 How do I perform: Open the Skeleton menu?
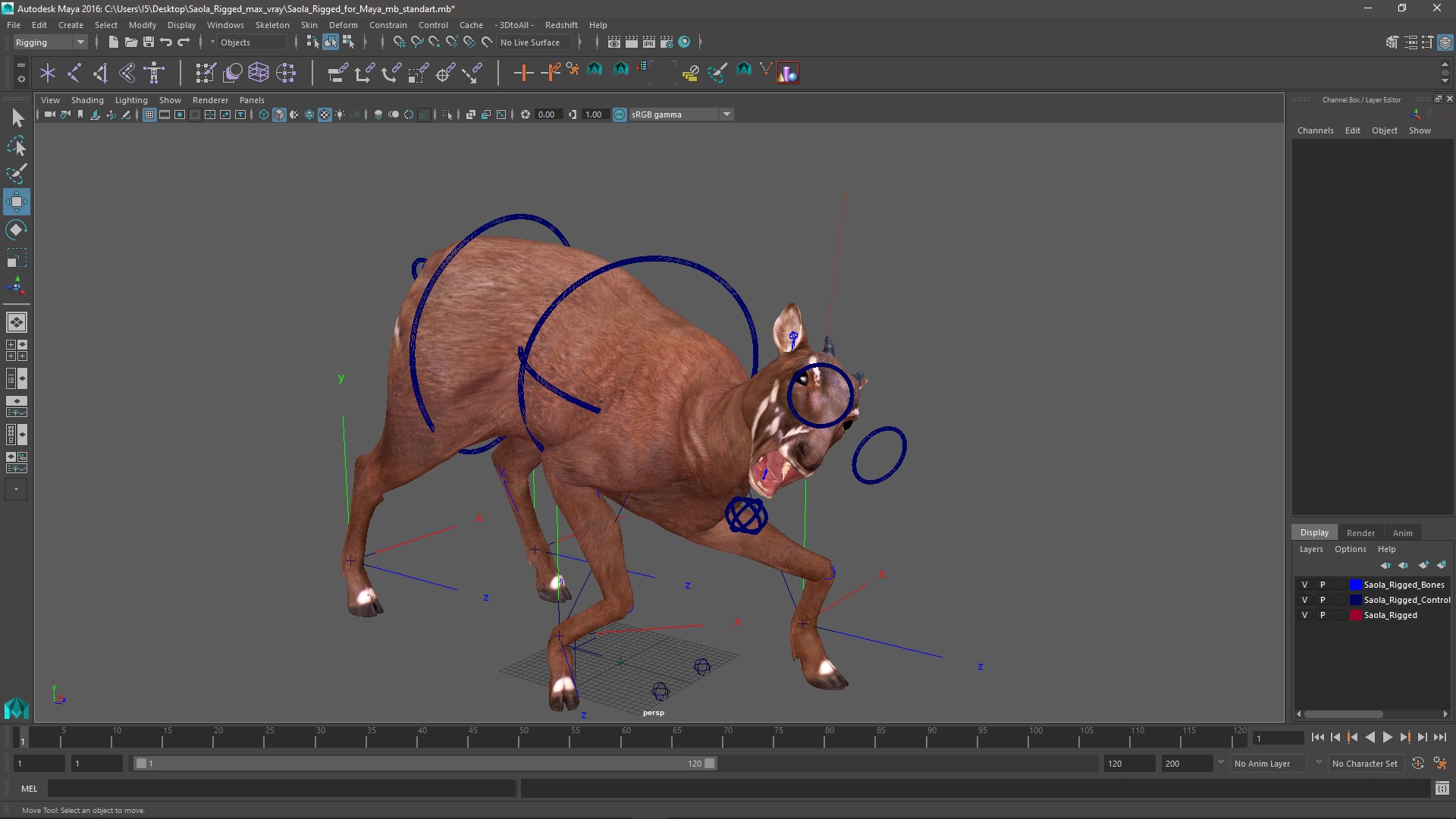(x=272, y=25)
